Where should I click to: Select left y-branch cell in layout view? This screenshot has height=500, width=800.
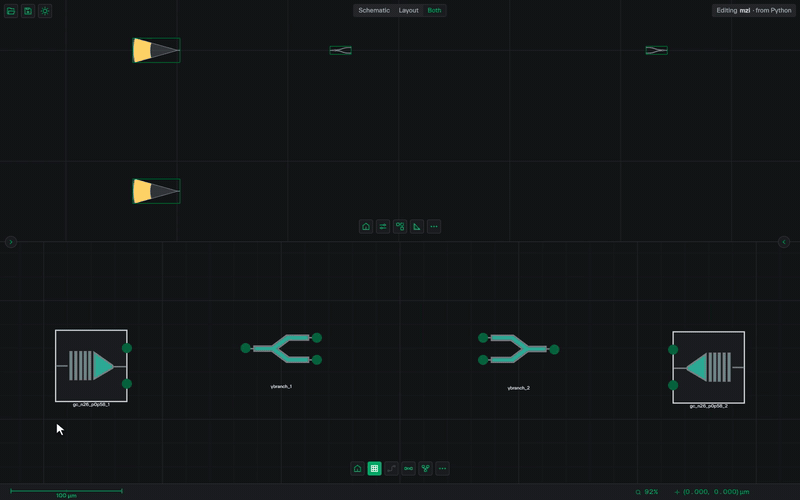(340, 50)
